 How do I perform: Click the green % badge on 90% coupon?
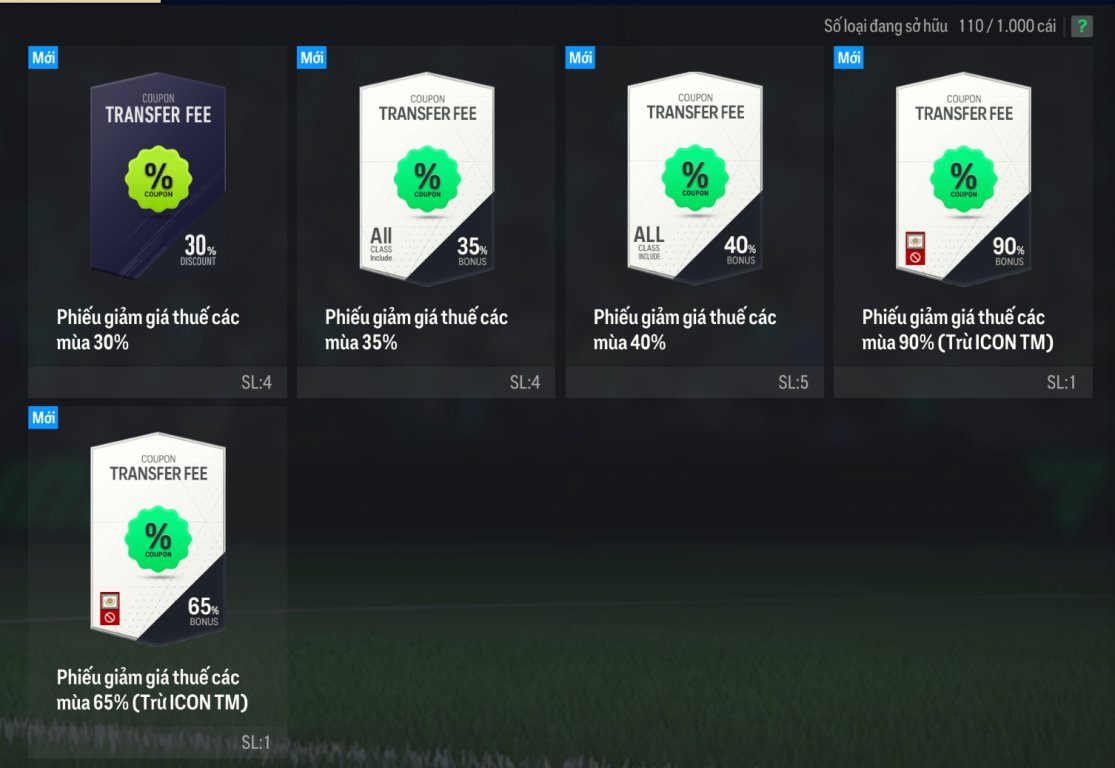[963, 178]
